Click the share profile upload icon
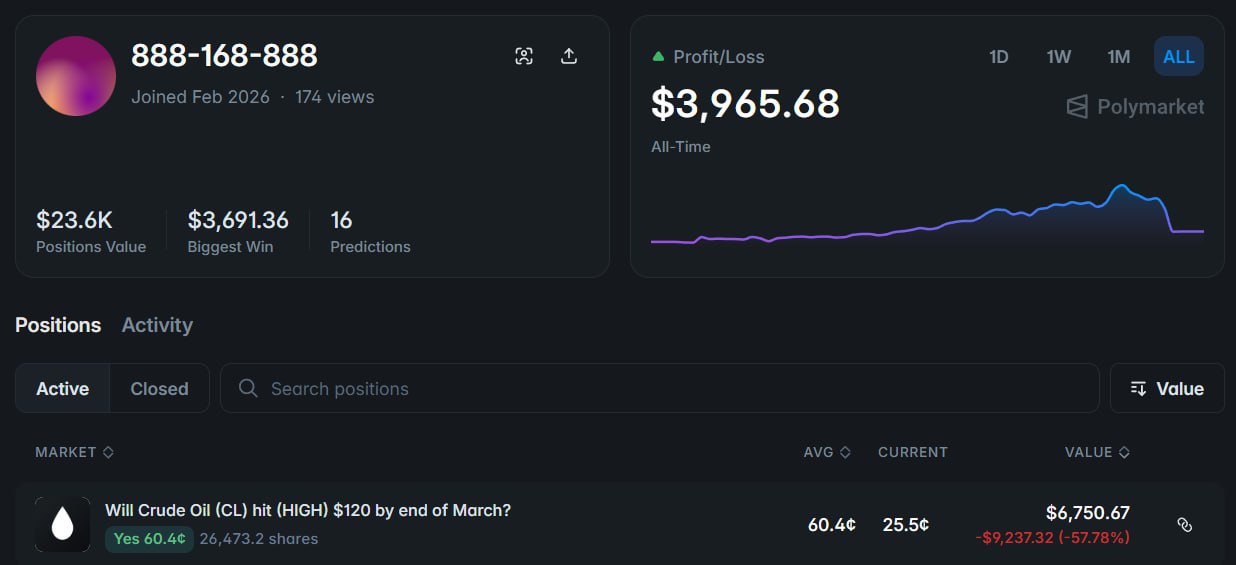 point(569,56)
